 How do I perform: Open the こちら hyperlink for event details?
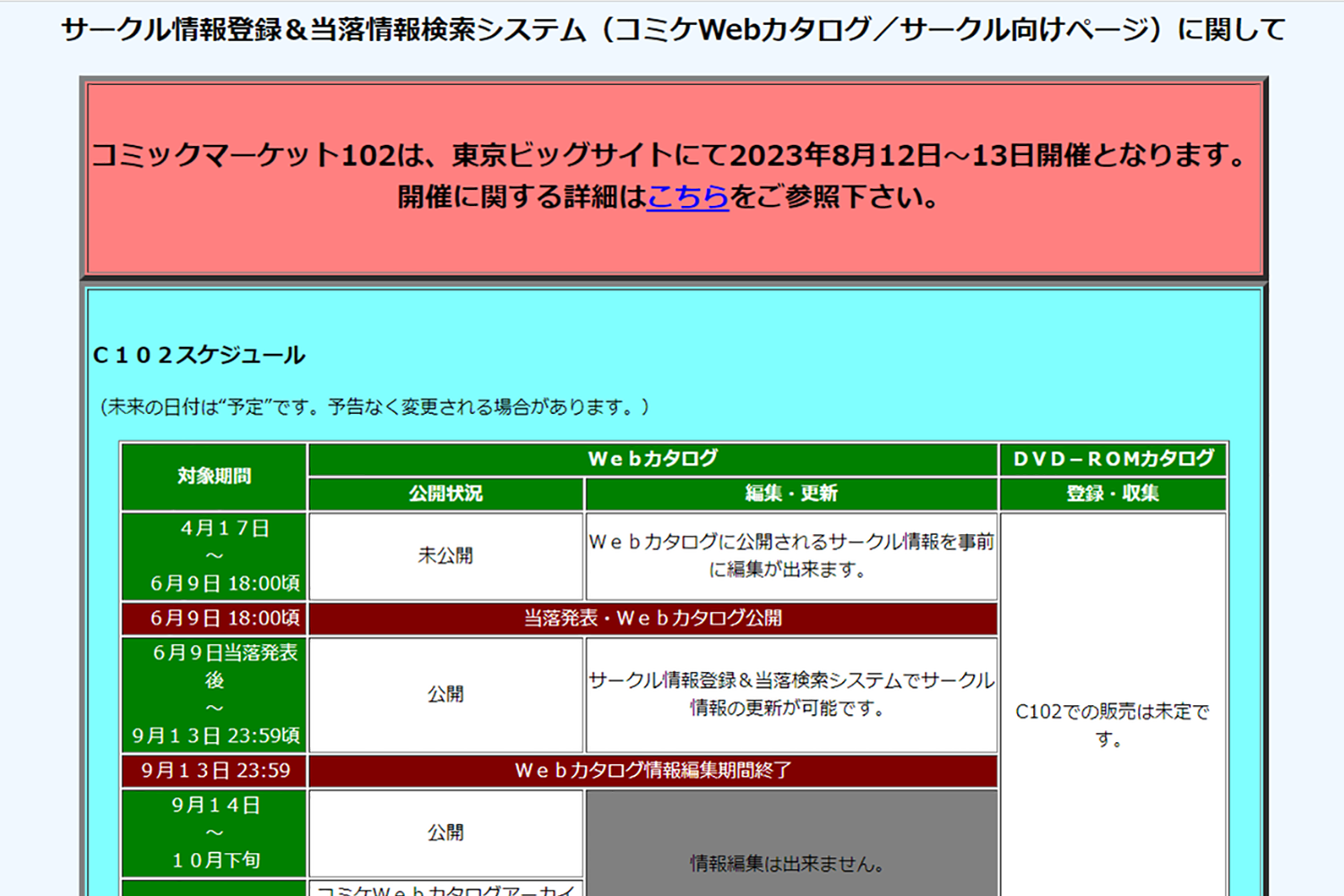(x=687, y=198)
